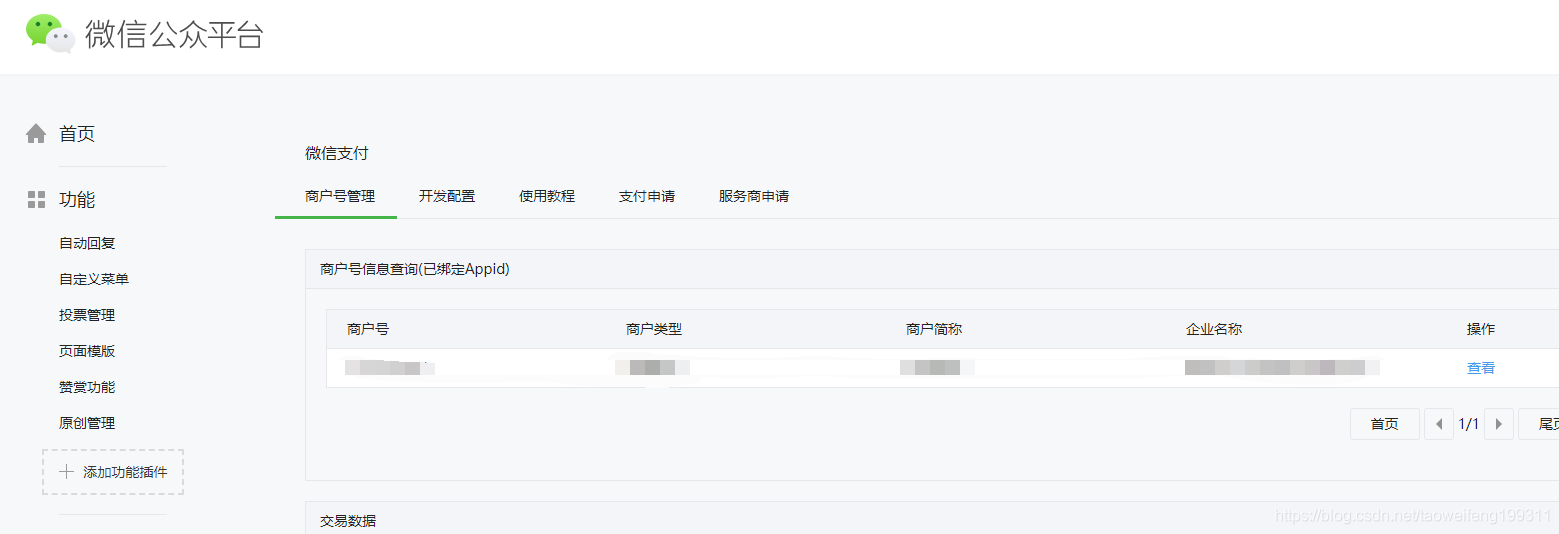
Task: Switch to the 服务商申请 tab
Action: (754, 196)
